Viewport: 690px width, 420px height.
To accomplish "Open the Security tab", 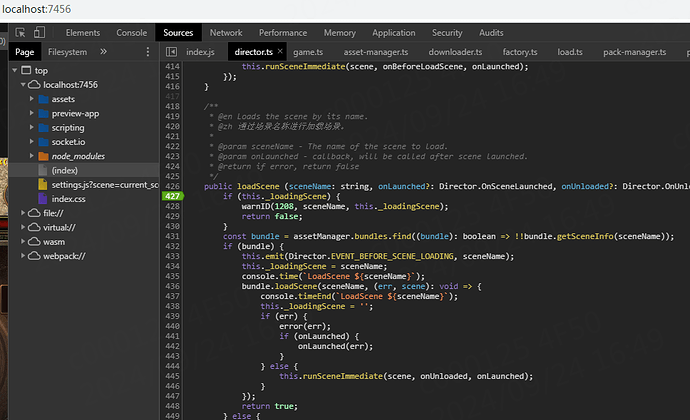I will point(447,33).
